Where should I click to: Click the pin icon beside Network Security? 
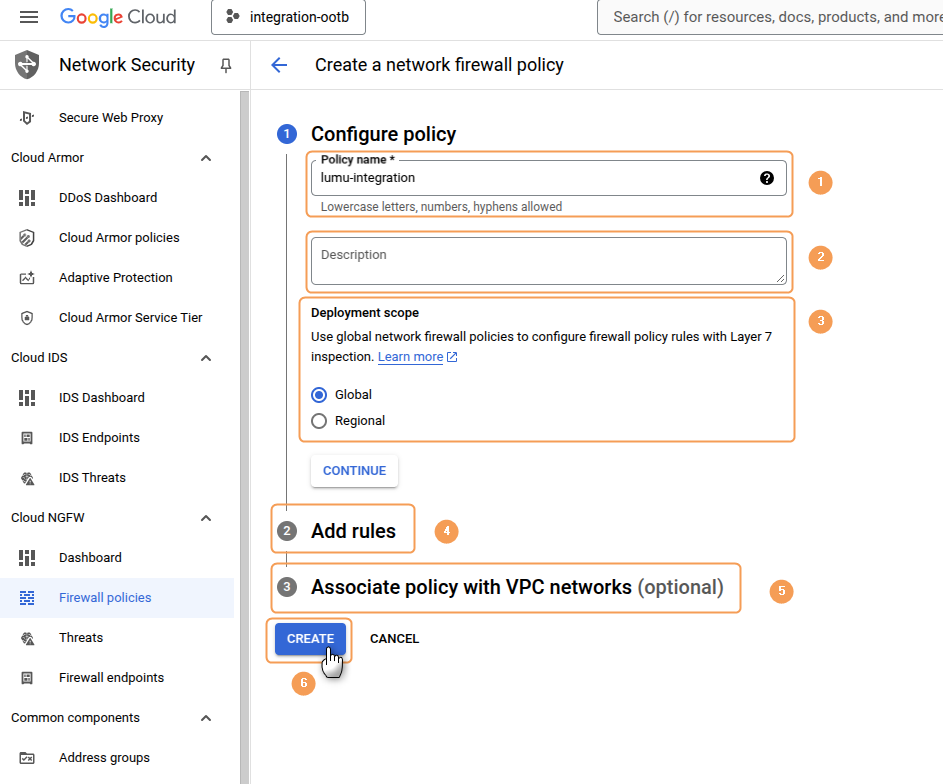point(226,65)
